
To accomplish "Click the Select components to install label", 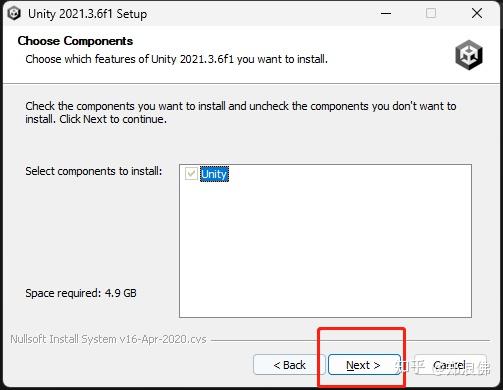I will tap(94, 171).
